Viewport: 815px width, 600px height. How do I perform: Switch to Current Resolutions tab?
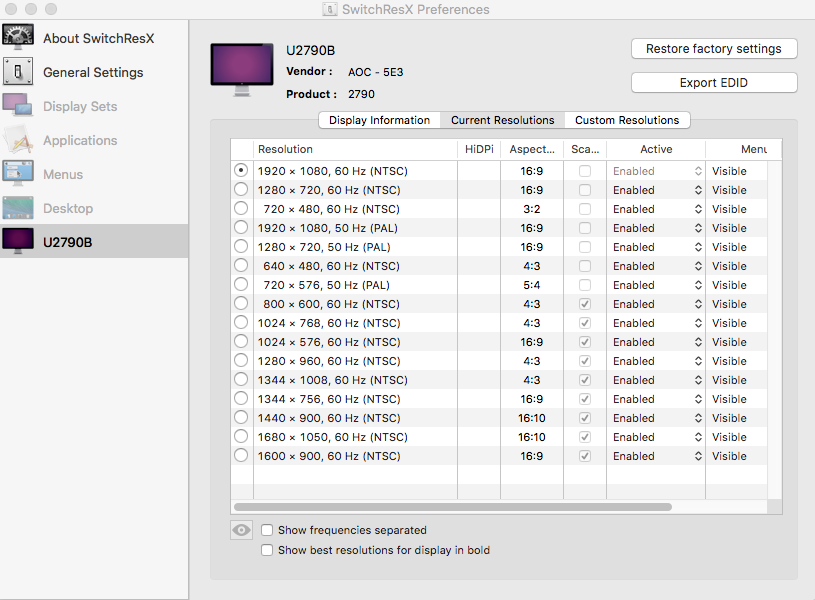point(503,120)
